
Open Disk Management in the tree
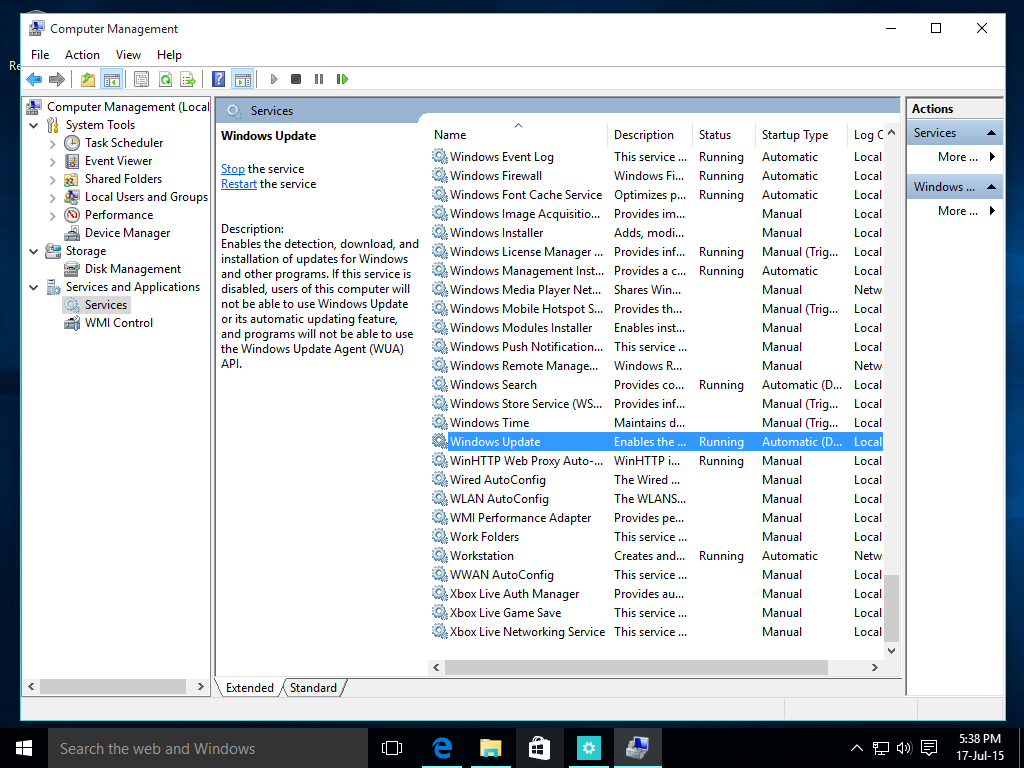point(133,269)
